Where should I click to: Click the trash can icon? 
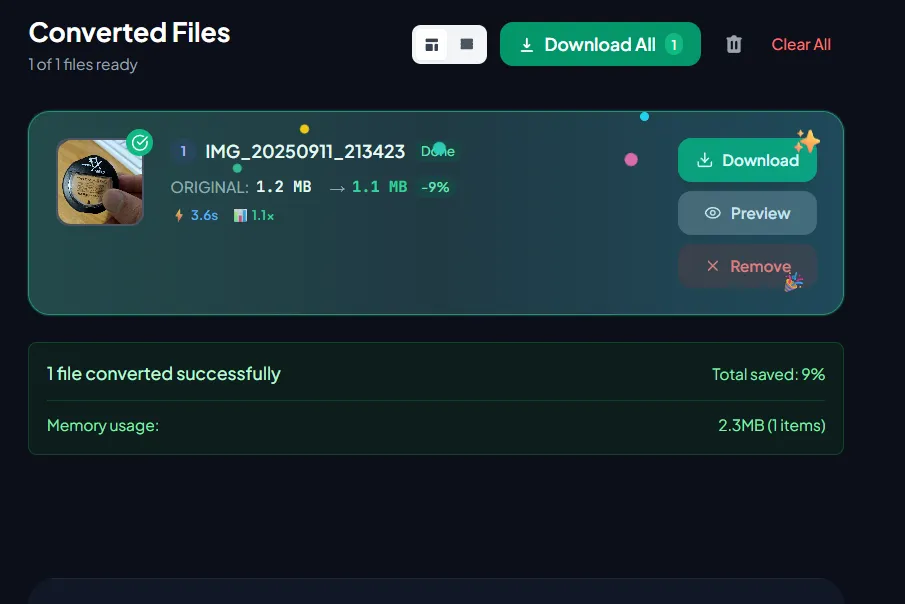[x=733, y=44]
